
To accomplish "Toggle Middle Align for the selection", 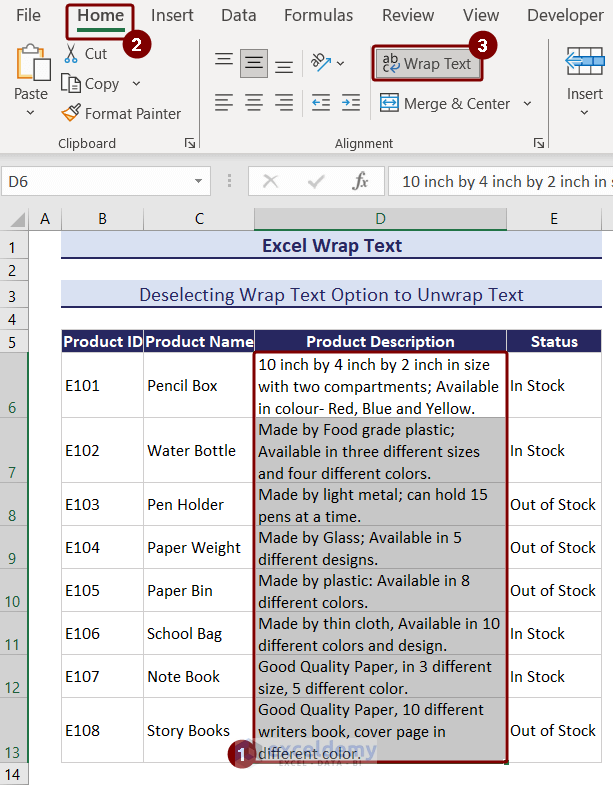I will pyautogui.click(x=254, y=64).
